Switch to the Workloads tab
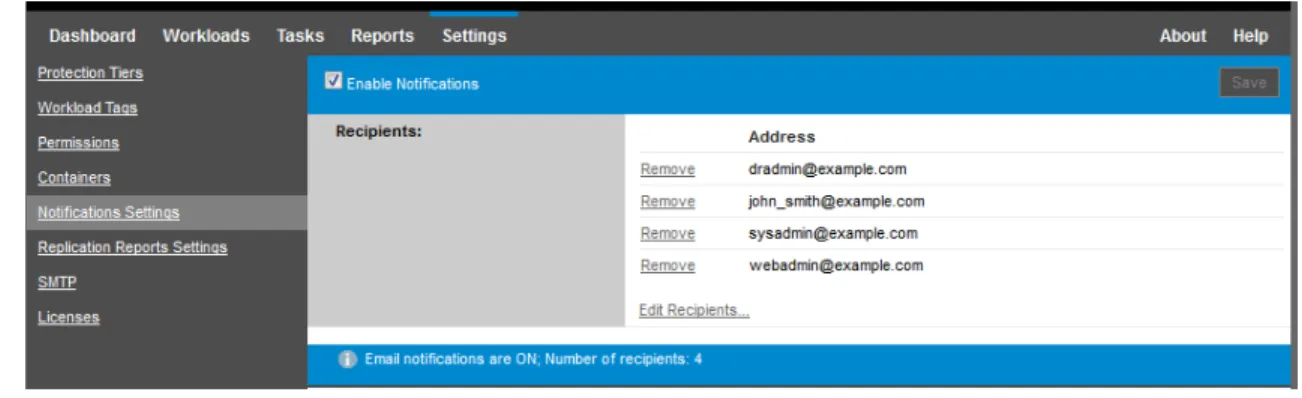The image size is (1302, 398). click(206, 36)
